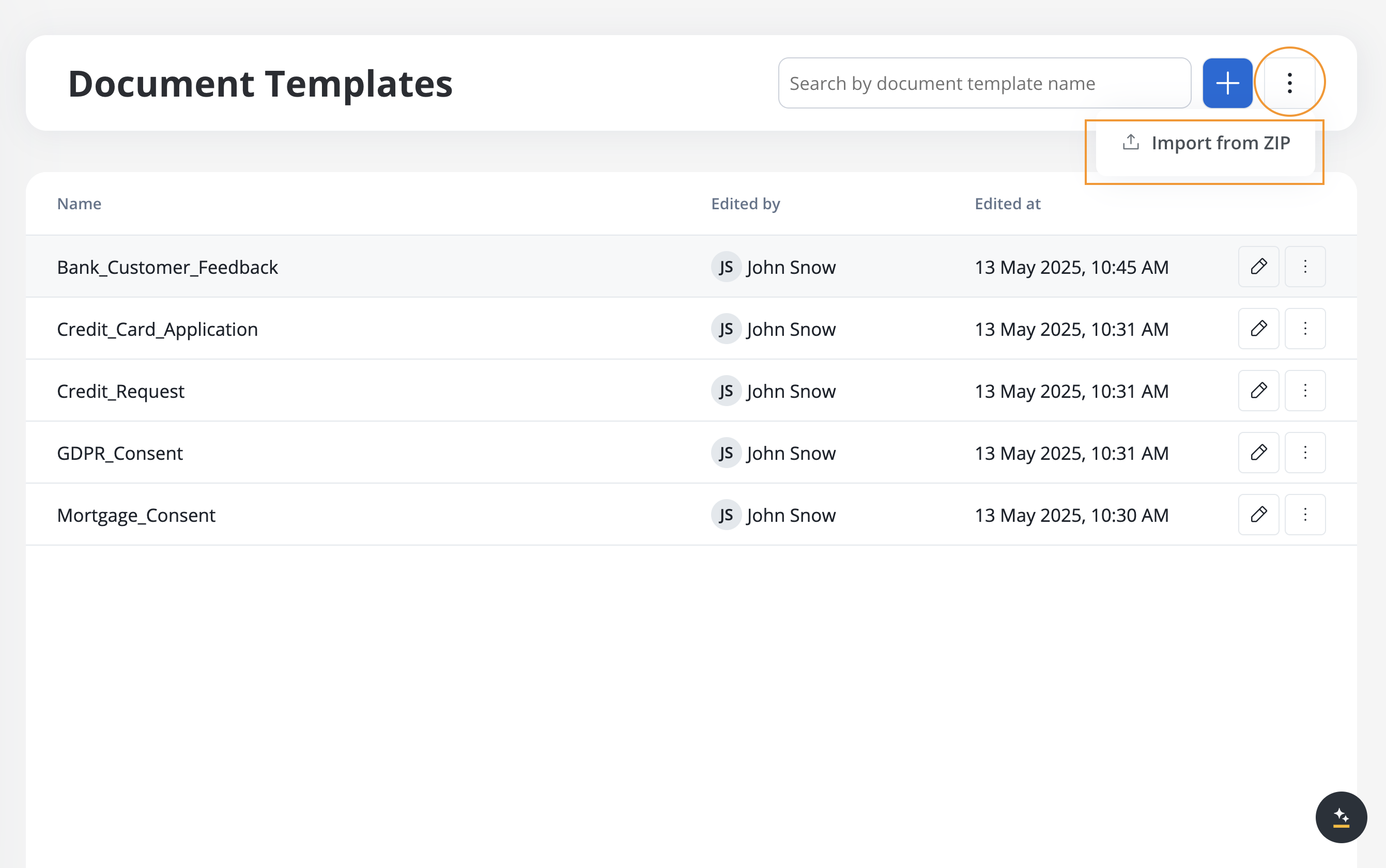Open more options for GDPR_Consent row
The width and height of the screenshot is (1386, 868).
pos(1304,453)
